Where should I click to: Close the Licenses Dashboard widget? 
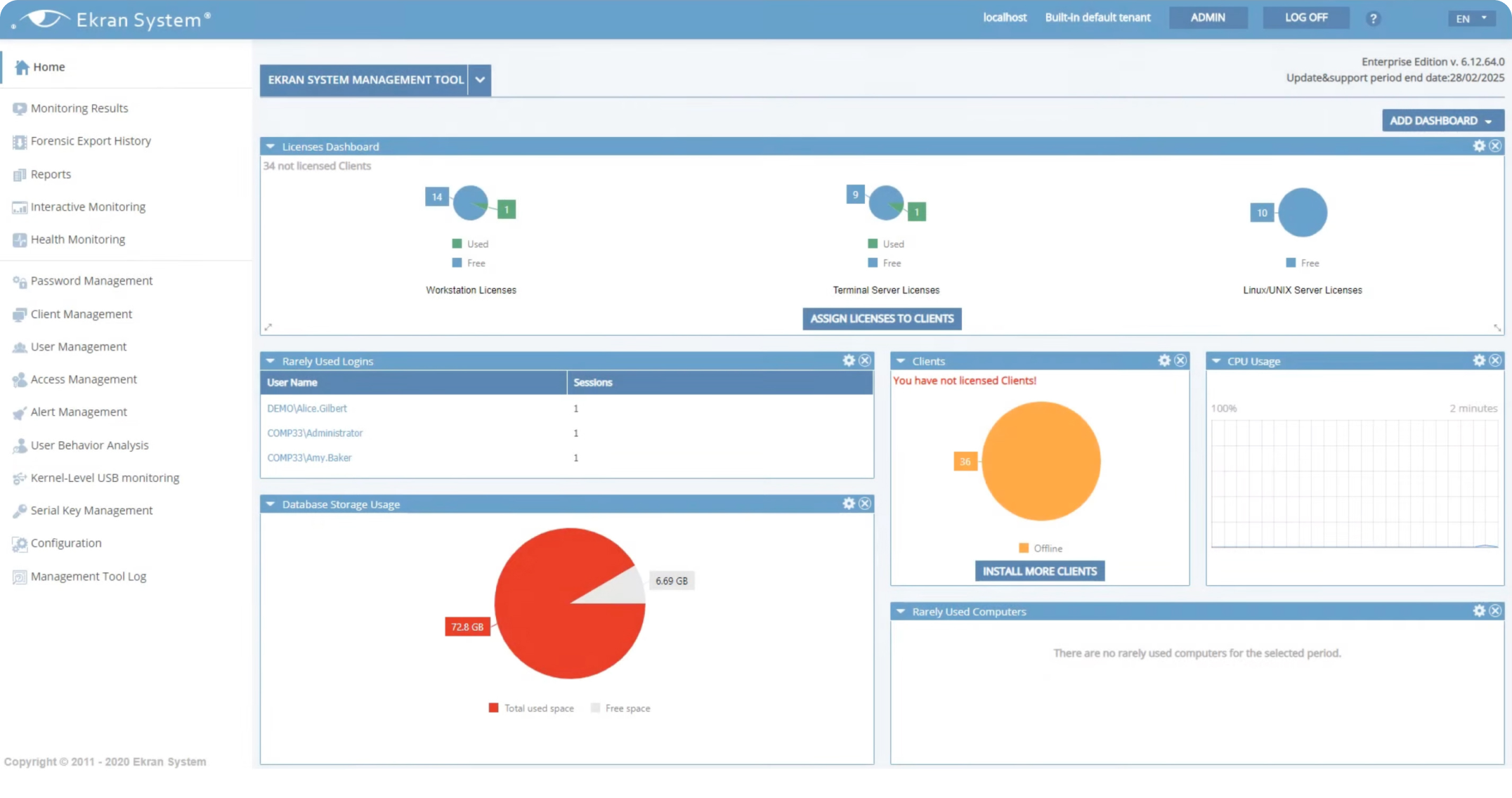point(1495,146)
